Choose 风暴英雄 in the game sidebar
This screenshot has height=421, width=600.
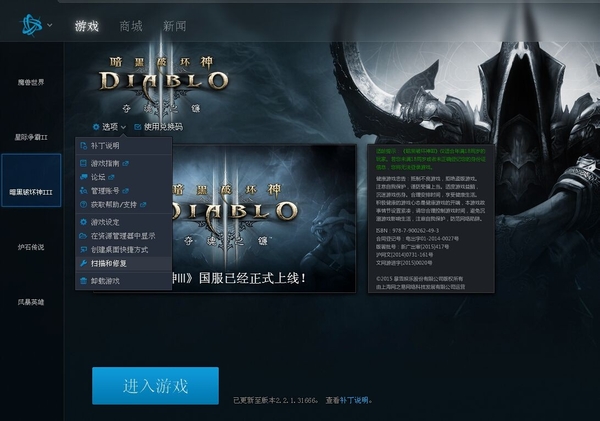(31, 302)
